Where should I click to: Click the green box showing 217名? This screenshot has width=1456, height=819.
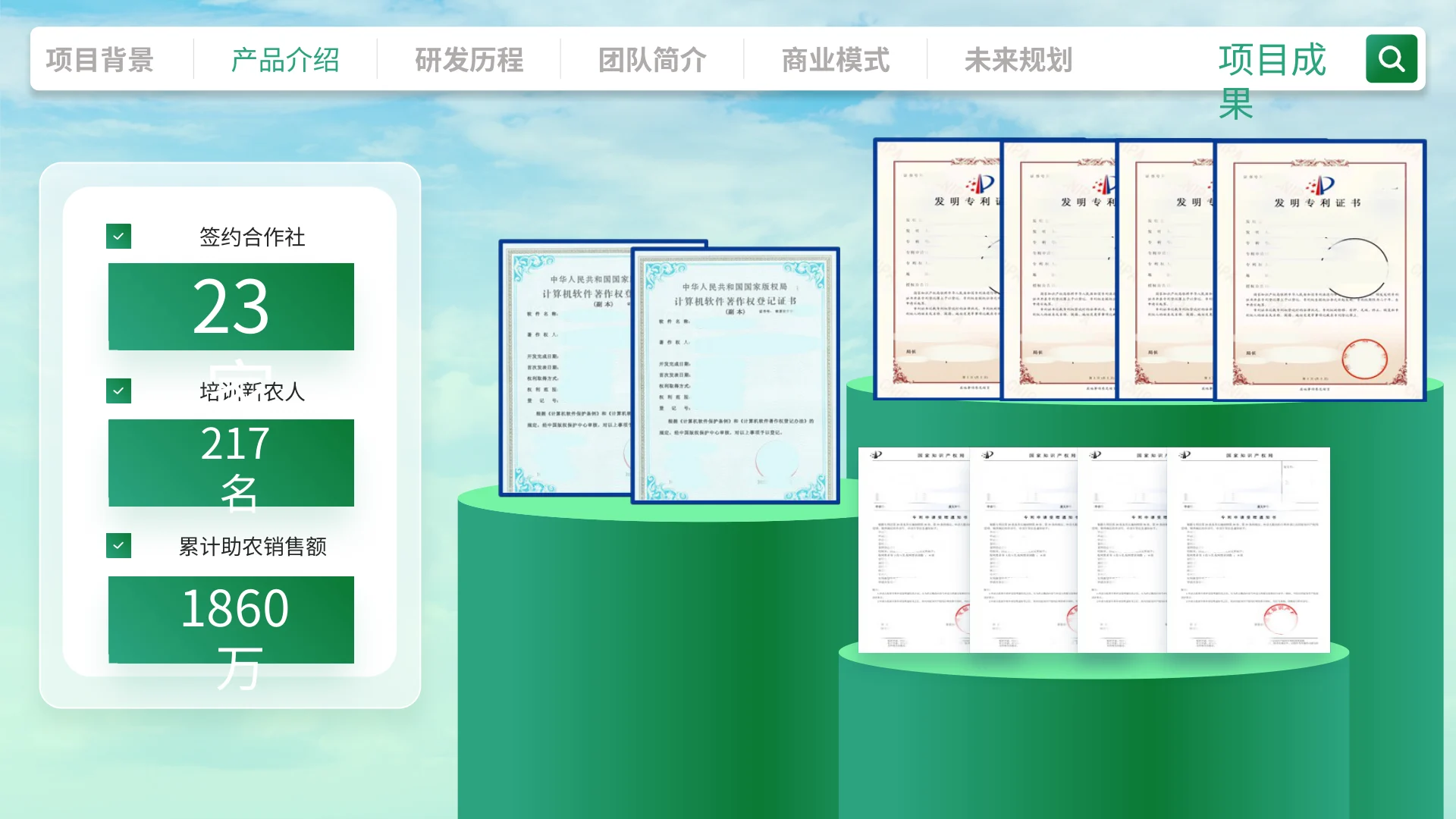(x=231, y=463)
